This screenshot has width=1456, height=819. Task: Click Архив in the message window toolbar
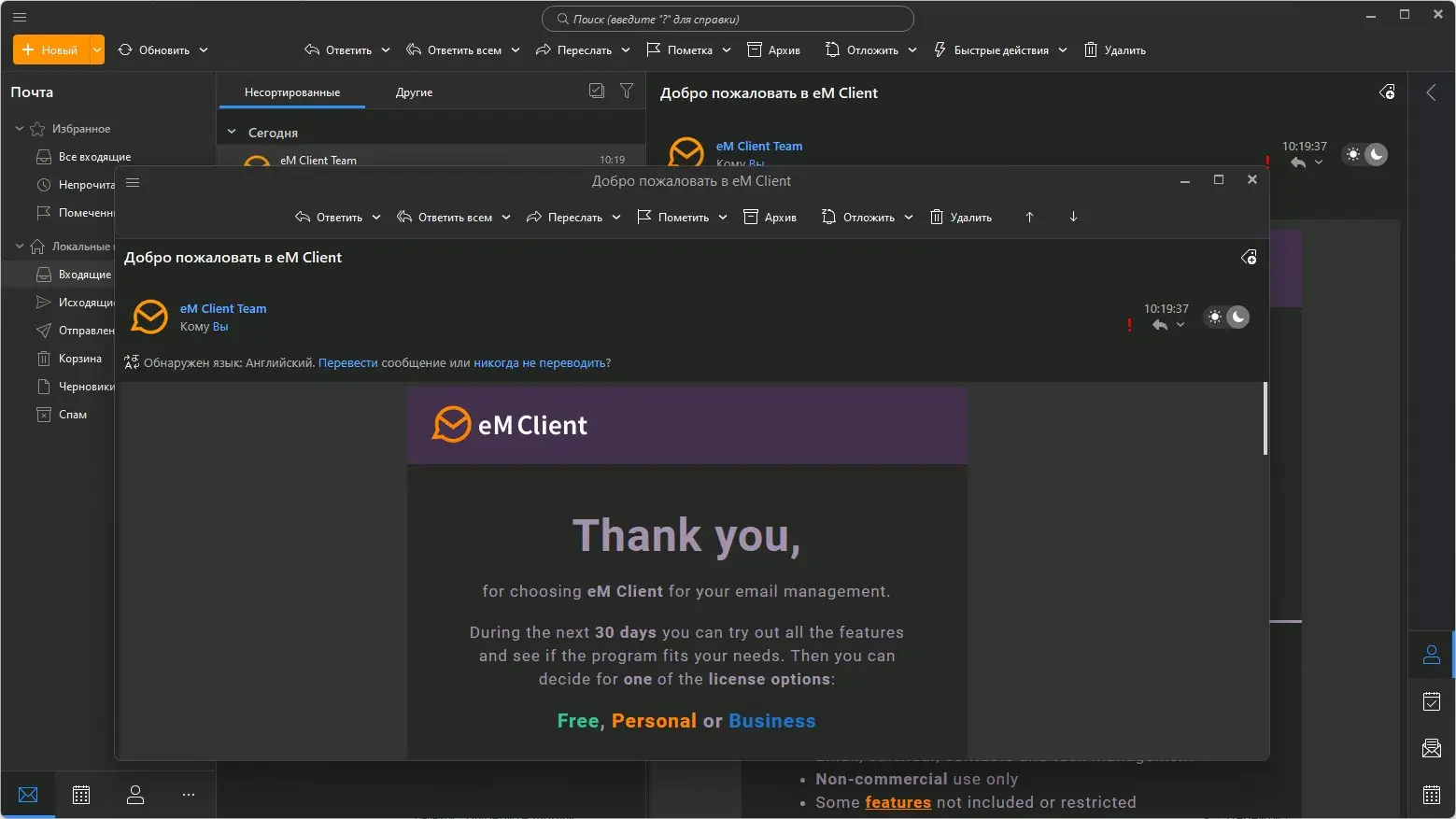770,218
